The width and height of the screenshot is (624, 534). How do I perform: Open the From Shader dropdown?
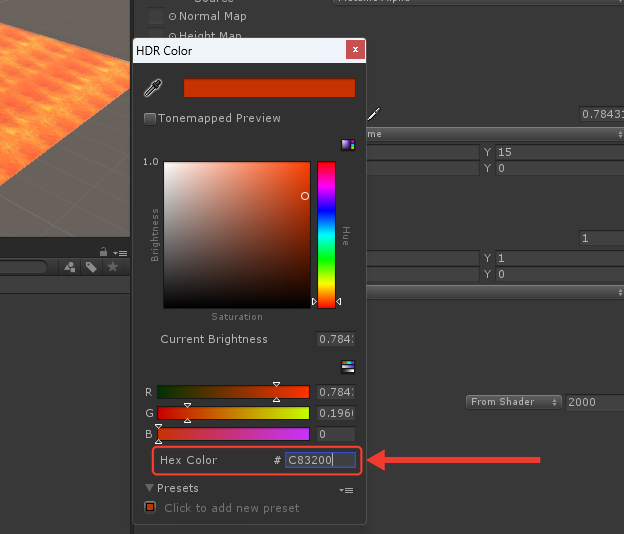pos(513,402)
